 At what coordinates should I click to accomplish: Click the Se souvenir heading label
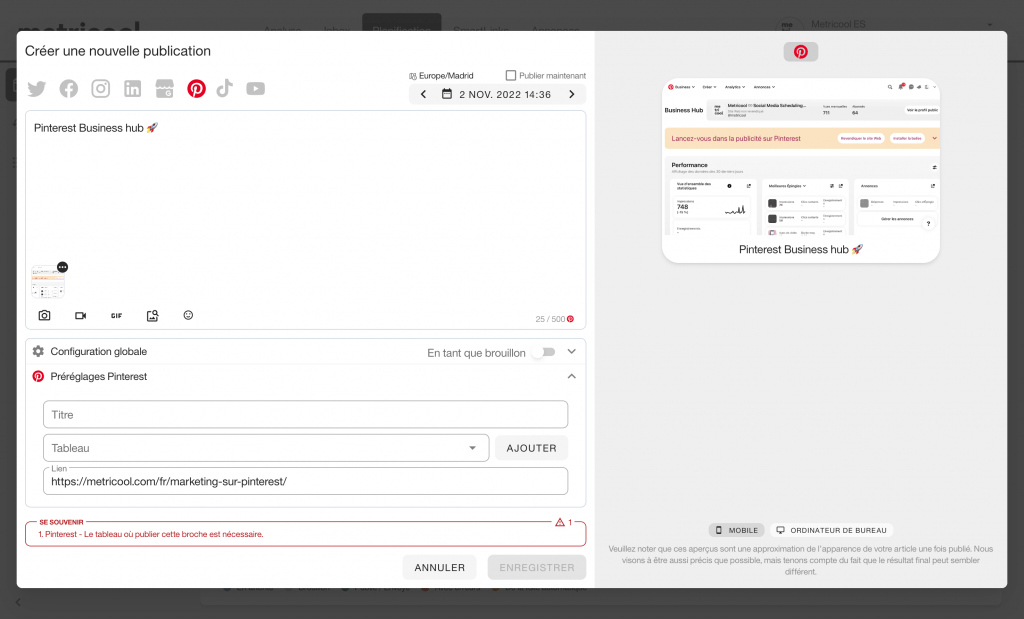[61, 522]
